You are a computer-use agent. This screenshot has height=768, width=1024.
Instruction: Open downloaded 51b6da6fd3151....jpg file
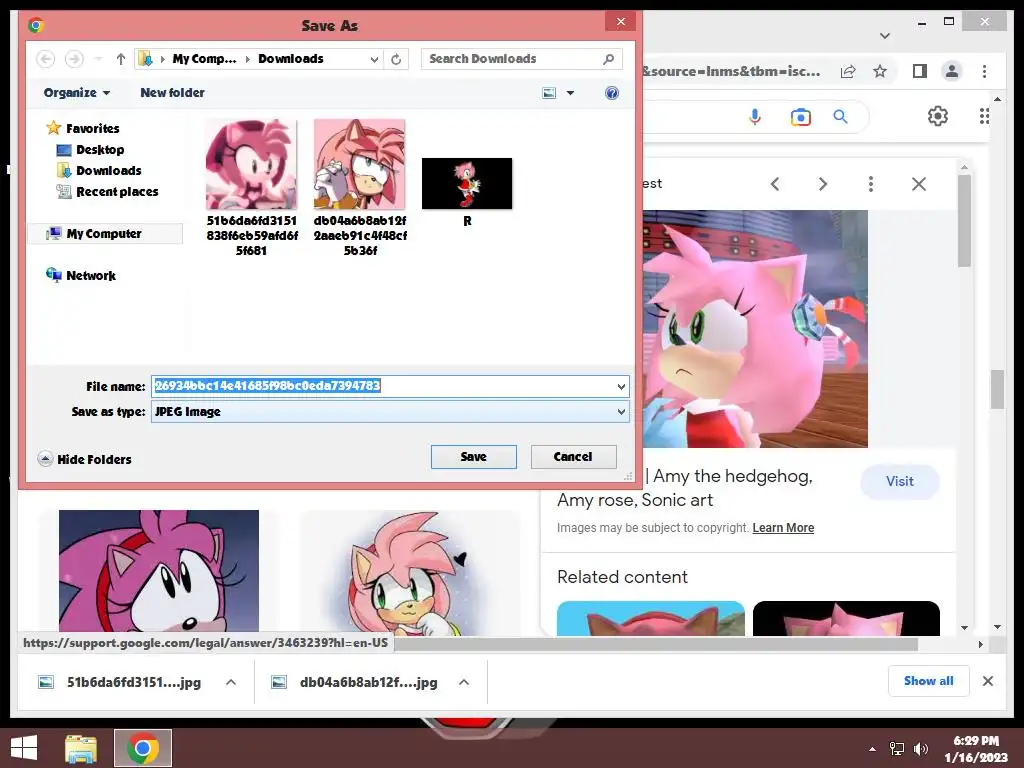(x=121, y=682)
